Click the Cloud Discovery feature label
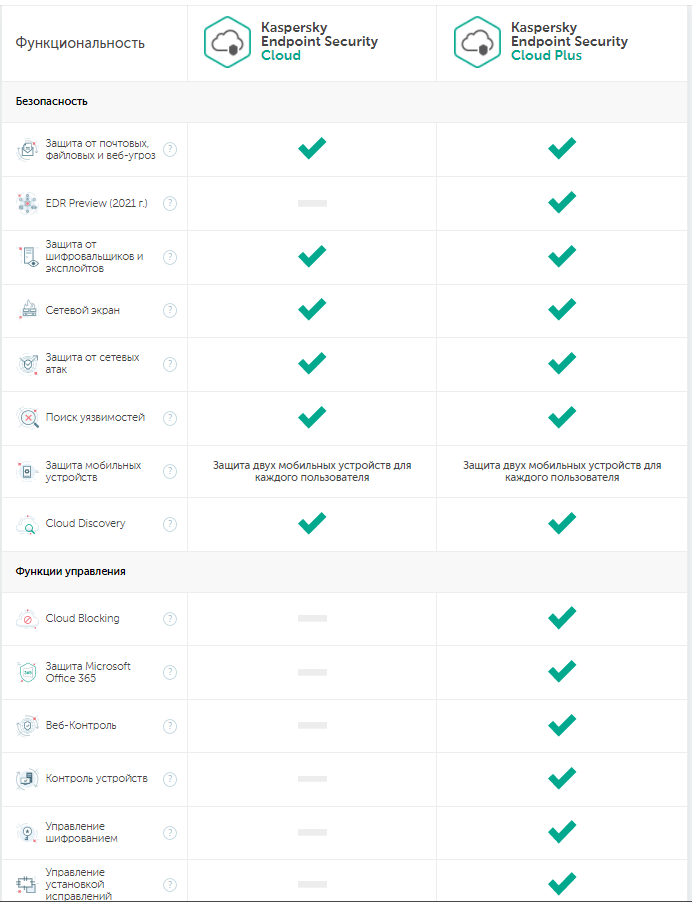This screenshot has width=692, height=902. pyautogui.click(x=85, y=524)
